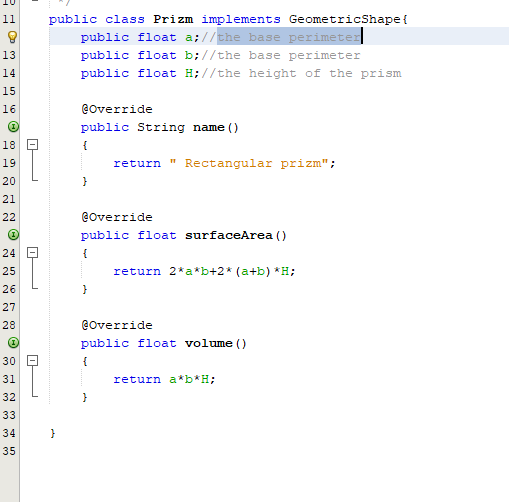Click line number 11 in the gutter

coord(9,19)
